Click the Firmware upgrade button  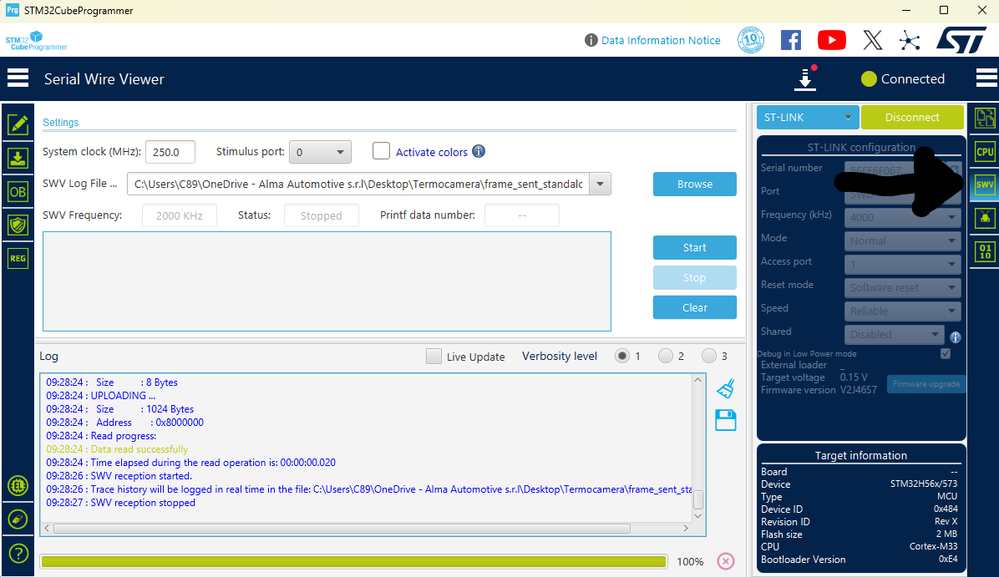click(926, 384)
